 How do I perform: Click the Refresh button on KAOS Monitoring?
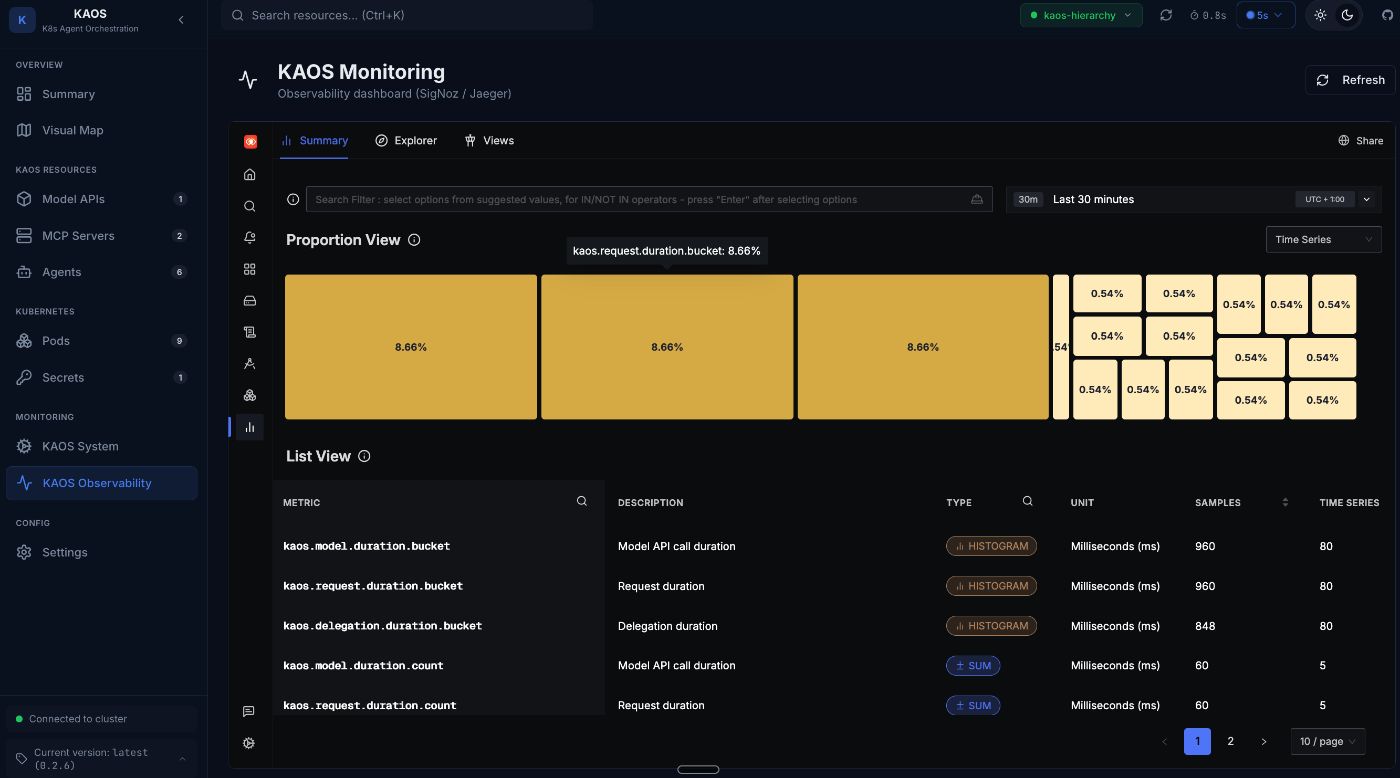[x=1351, y=80]
